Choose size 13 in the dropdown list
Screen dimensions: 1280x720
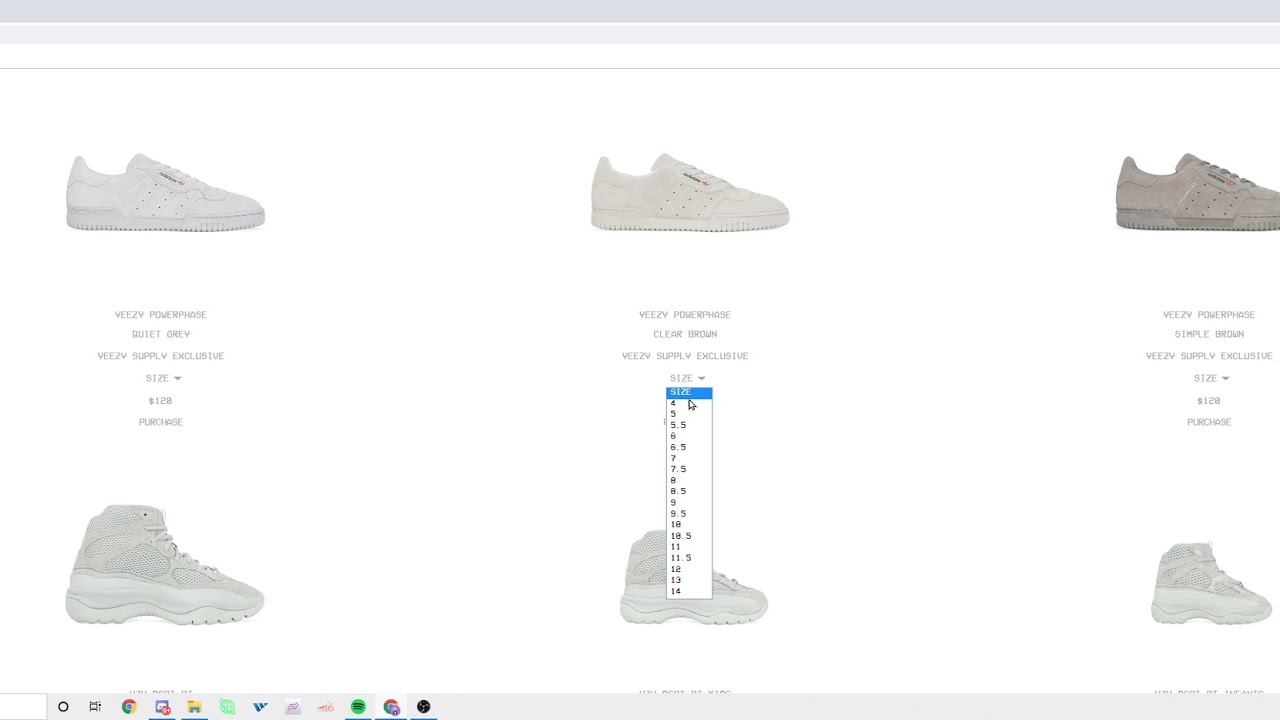click(689, 580)
